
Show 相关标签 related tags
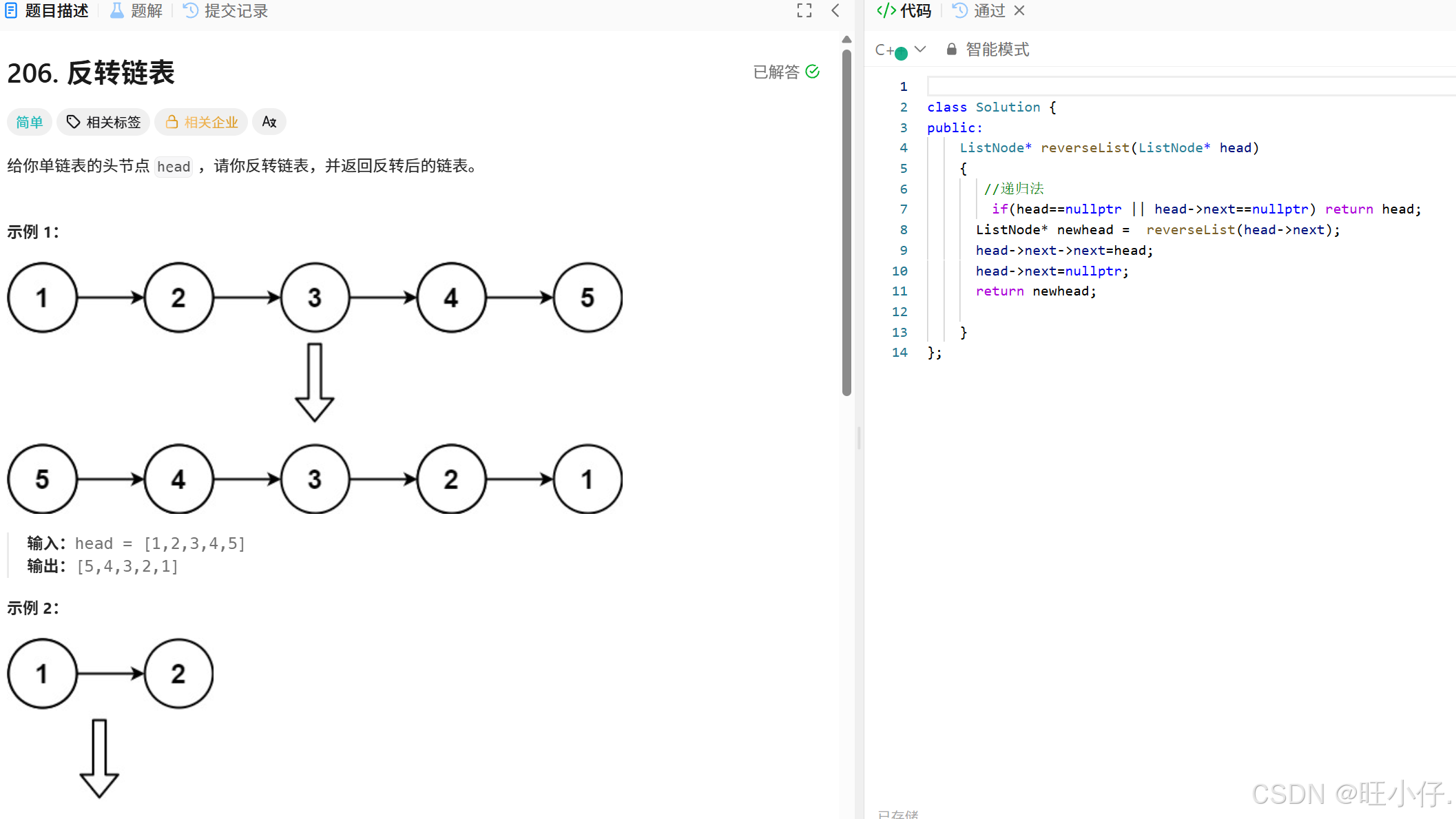[103, 122]
